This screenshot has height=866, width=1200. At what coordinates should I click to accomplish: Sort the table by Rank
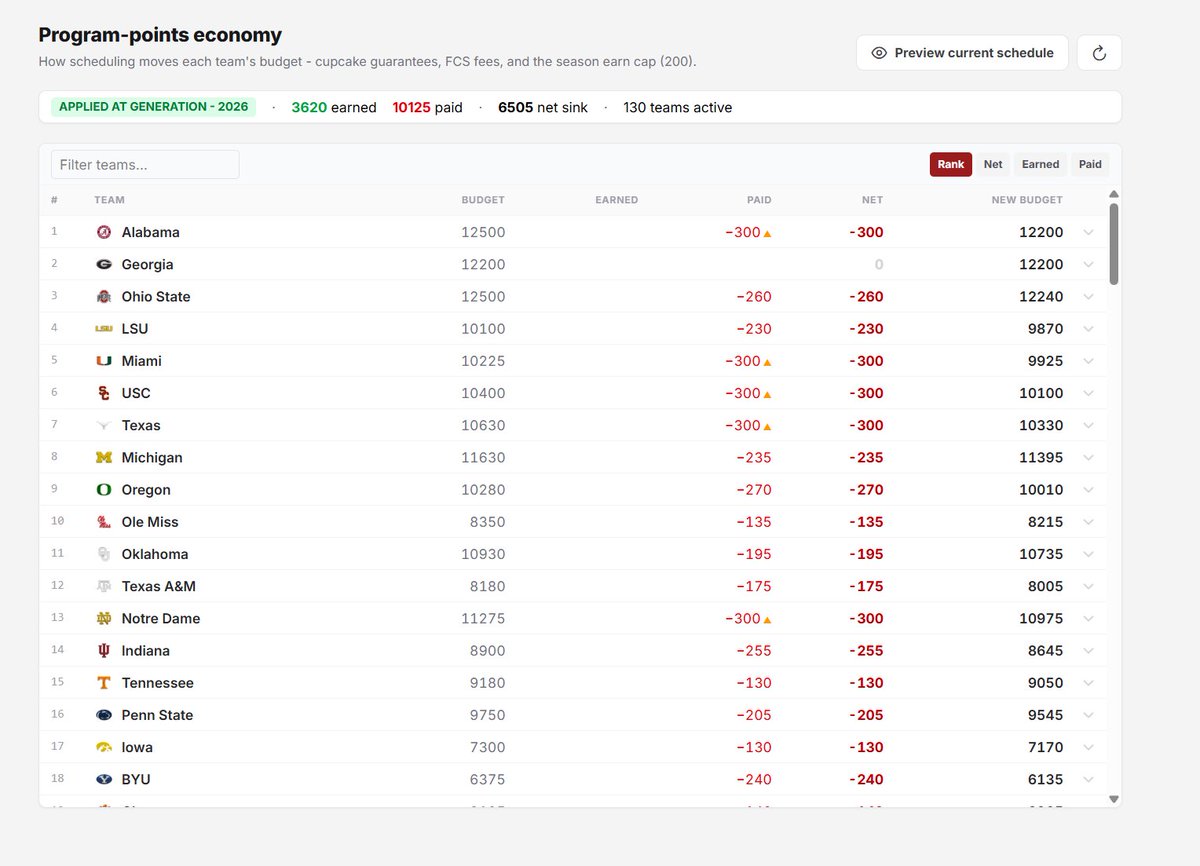click(951, 165)
